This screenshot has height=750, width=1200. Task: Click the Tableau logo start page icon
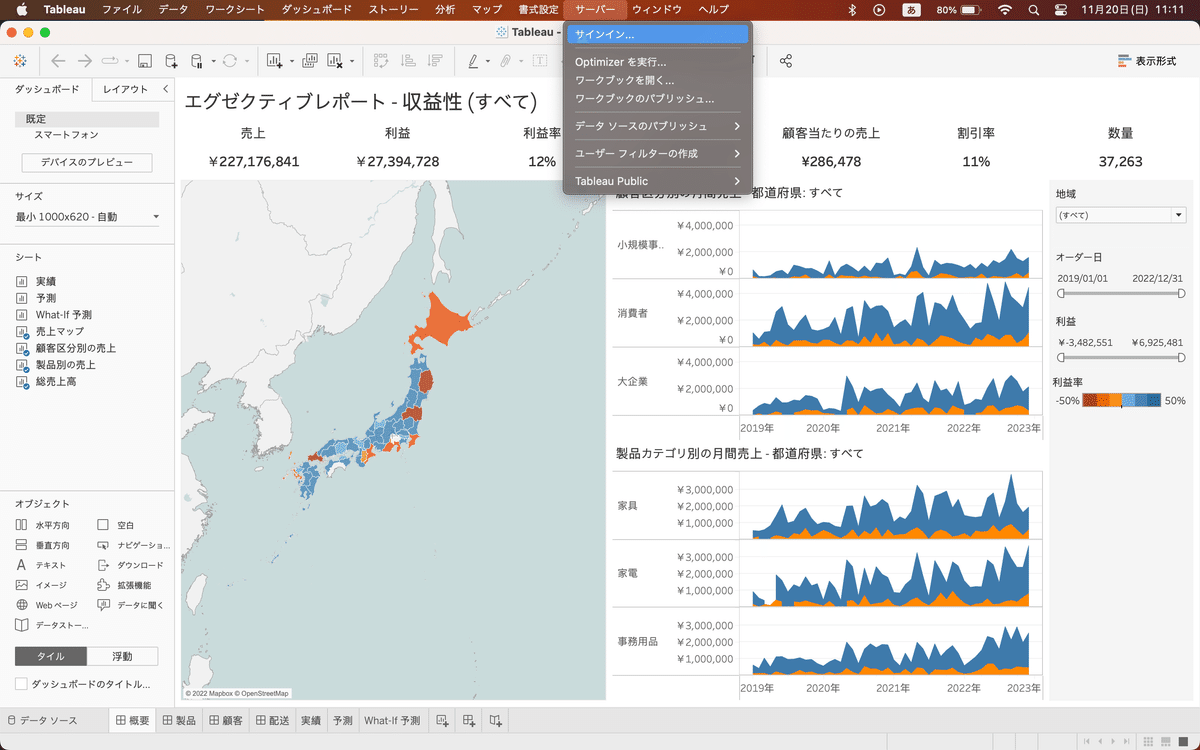coord(20,61)
